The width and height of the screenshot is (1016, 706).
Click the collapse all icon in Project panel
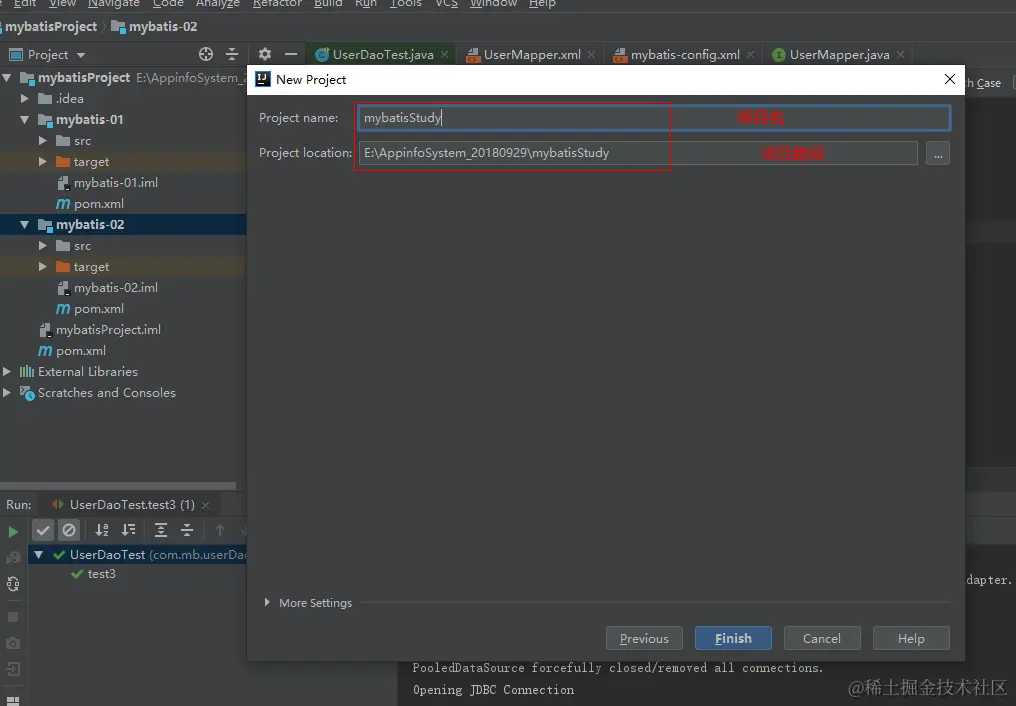coord(232,54)
